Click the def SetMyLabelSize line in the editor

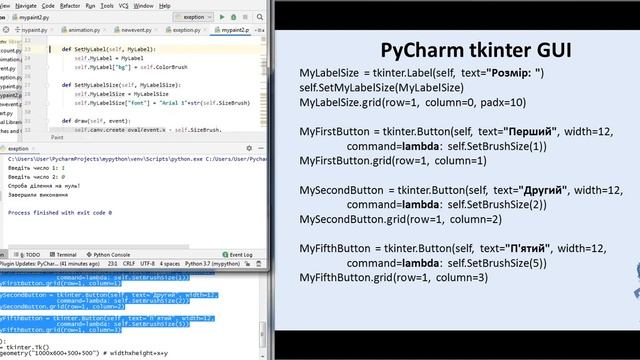pos(121,85)
